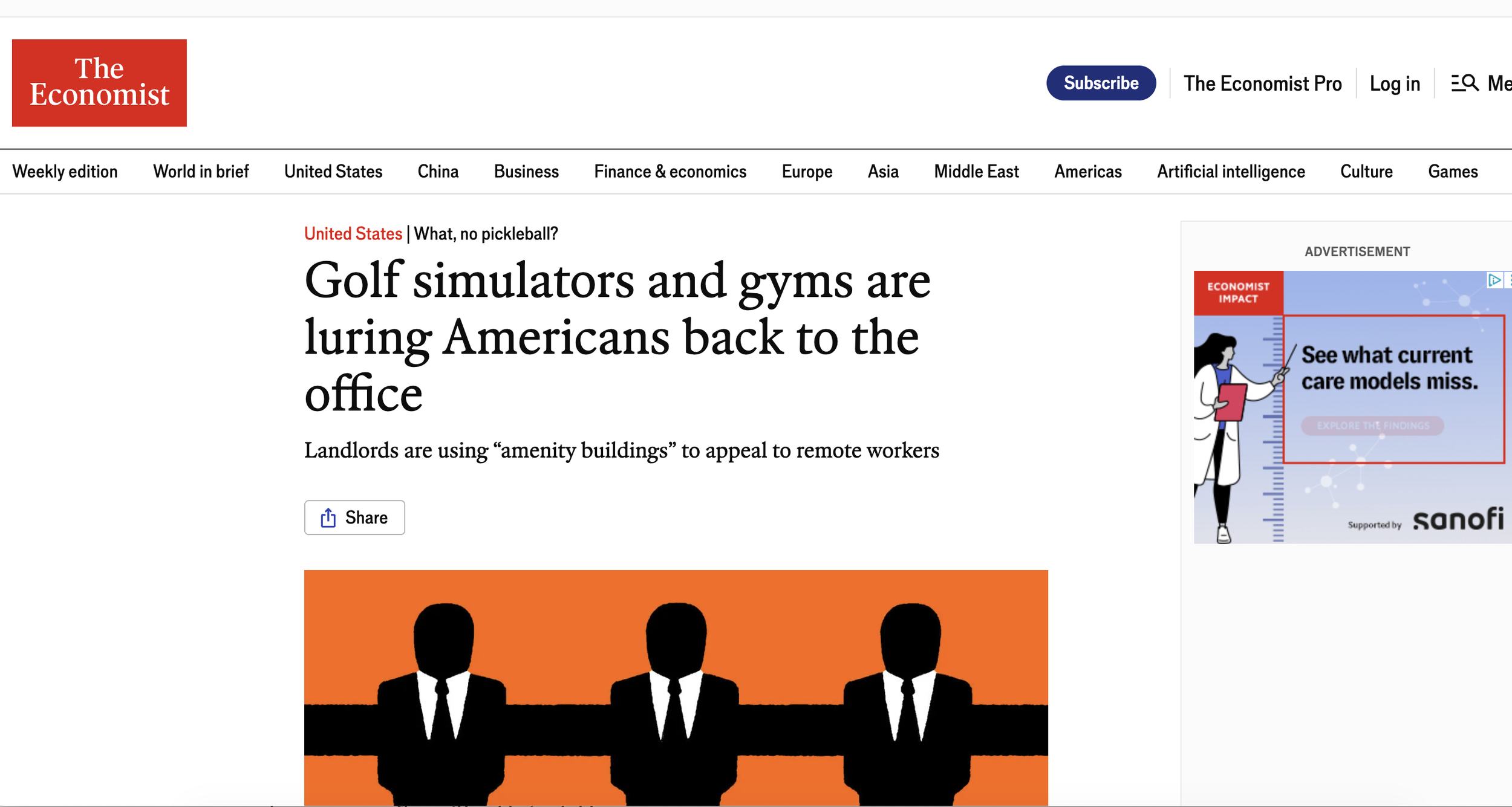Click the ADVERTISEMENT label
This screenshot has height=807, width=1512.
click(1357, 251)
